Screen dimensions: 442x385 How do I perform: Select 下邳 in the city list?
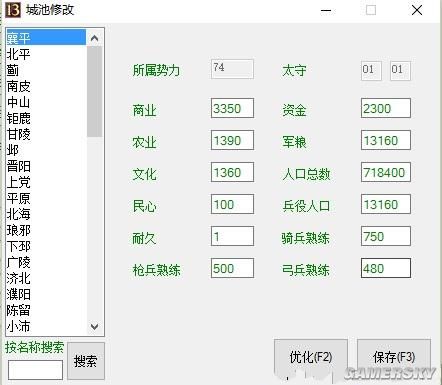click(46, 246)
